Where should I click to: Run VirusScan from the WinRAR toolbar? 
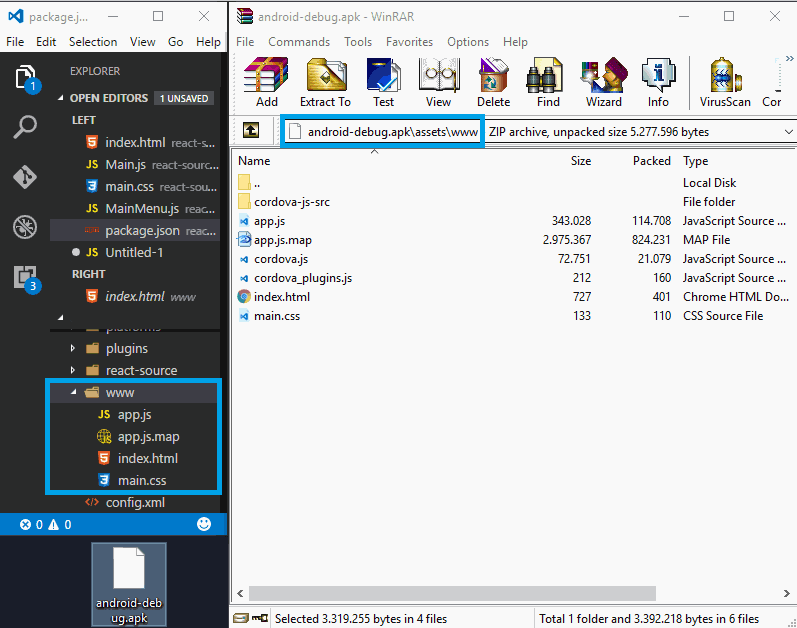click(725, 82)
